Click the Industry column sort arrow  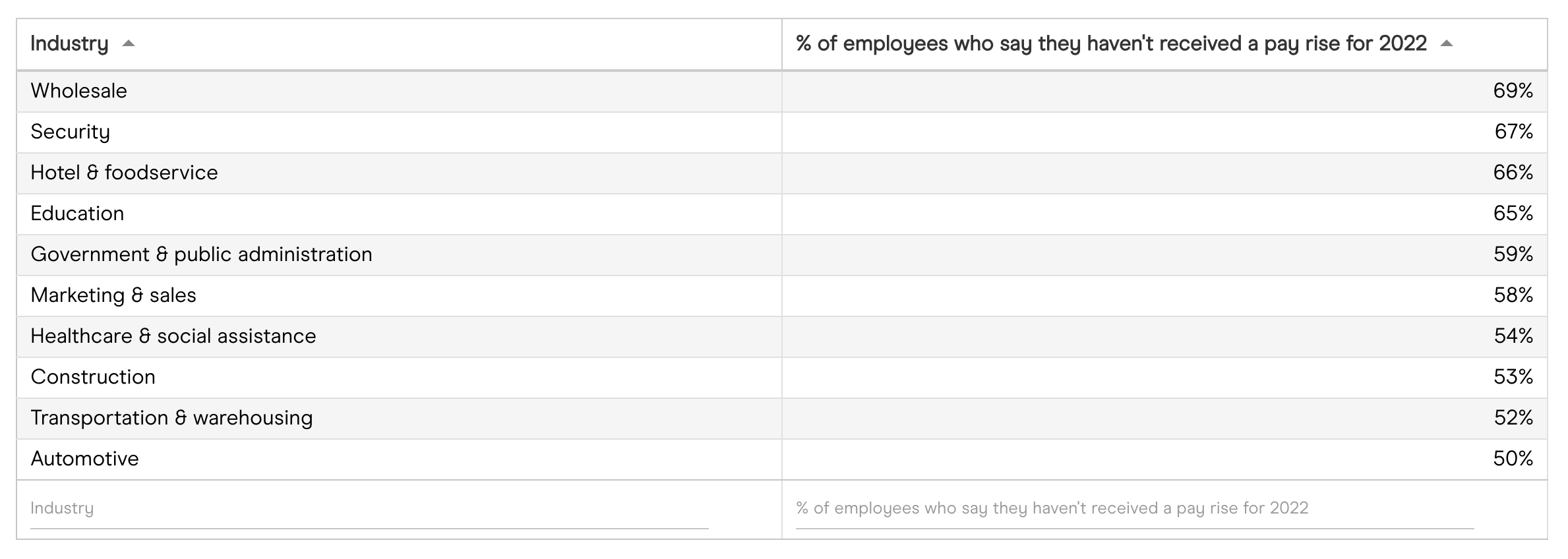click(129, 44)
